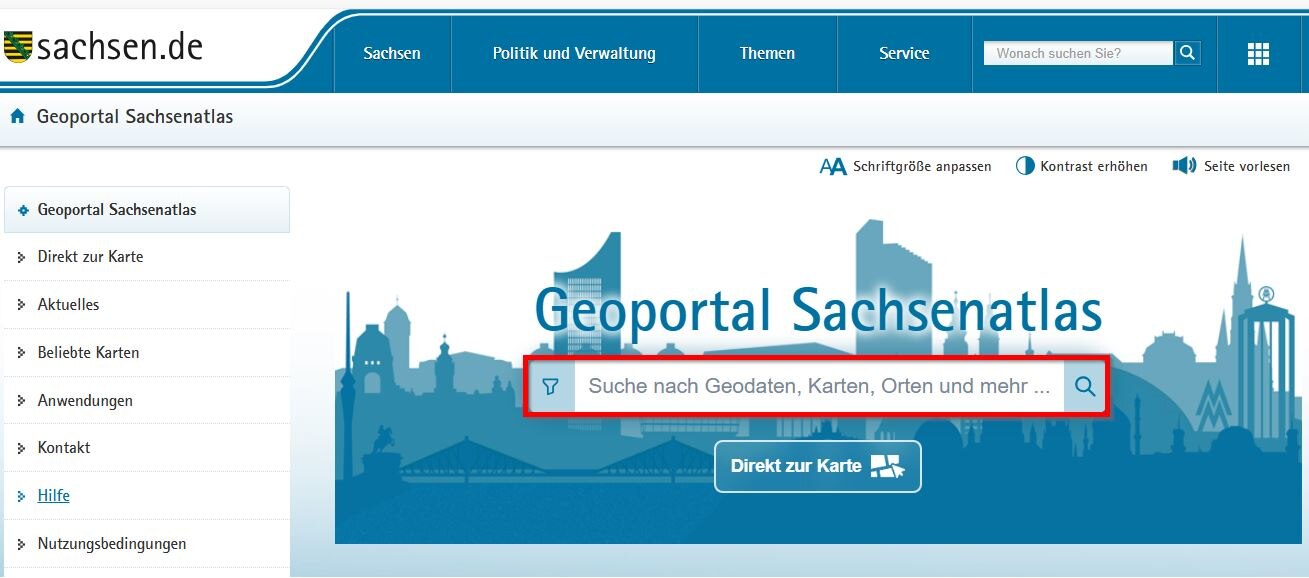
Task: Click the magnifier icon in header search
Action: pos(1187,53)
